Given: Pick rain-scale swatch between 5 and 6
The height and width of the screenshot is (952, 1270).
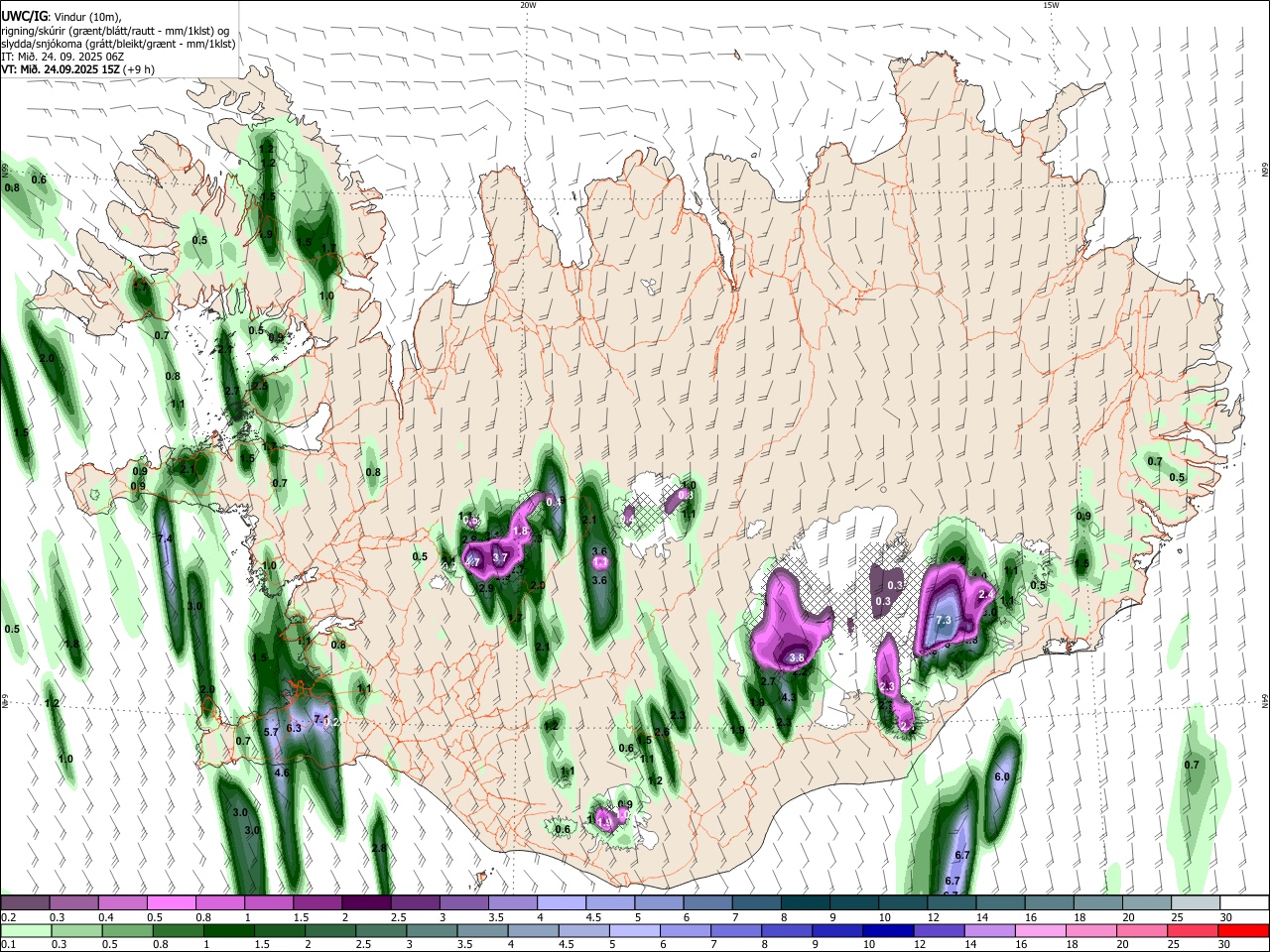Looking at the screenshot, I should click(633, 930).
